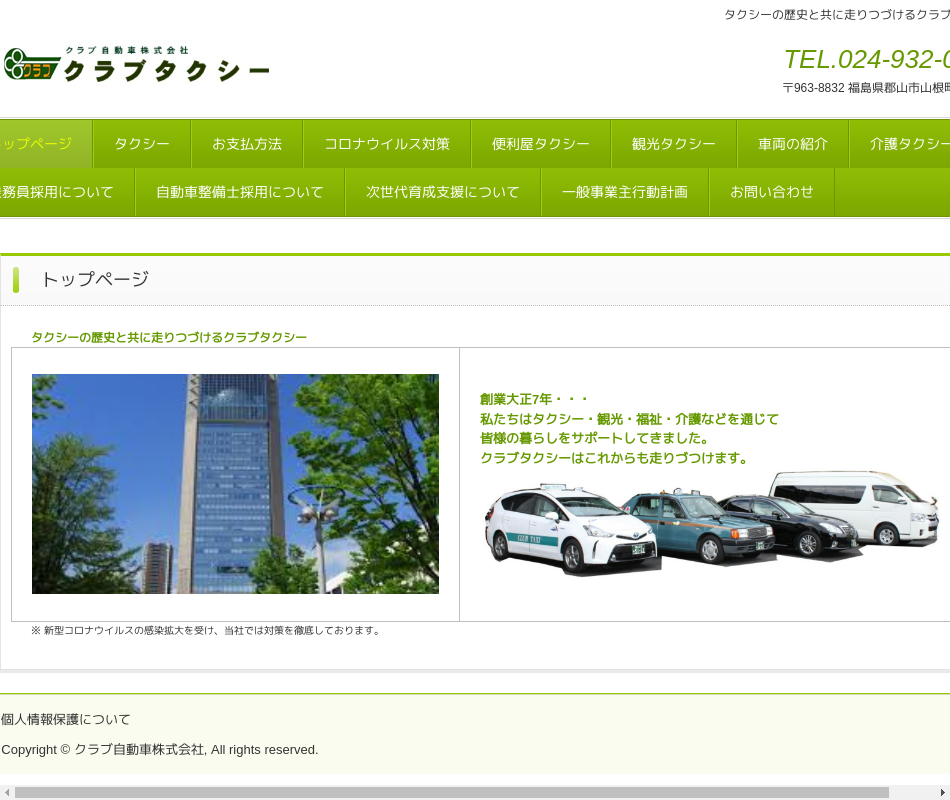The height and width of the screenshot is (800, 950).
Task: Open 一般事業主行動計画 page
Action: coord(625,192)
